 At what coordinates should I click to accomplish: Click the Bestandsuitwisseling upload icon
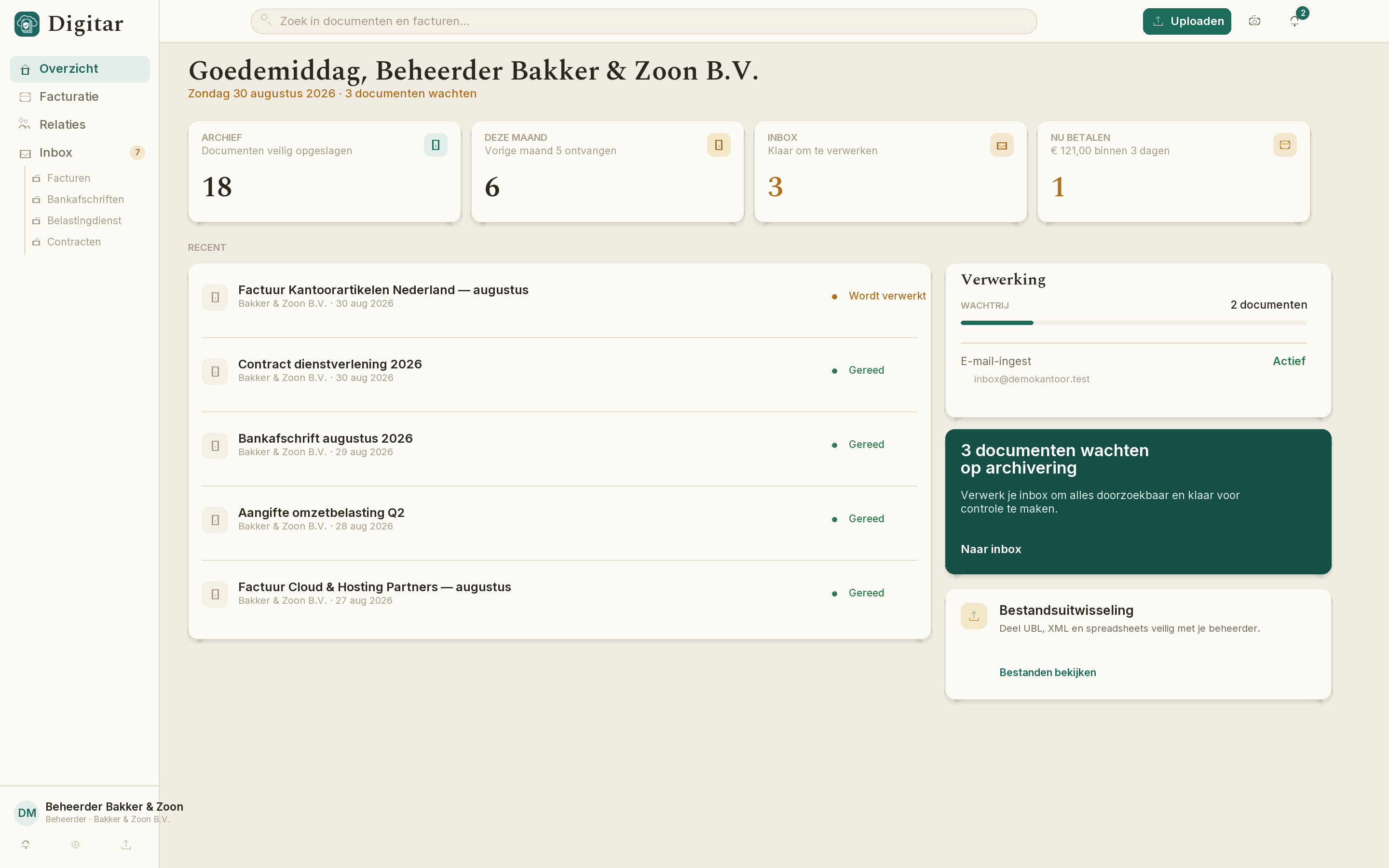click(974, 616)
